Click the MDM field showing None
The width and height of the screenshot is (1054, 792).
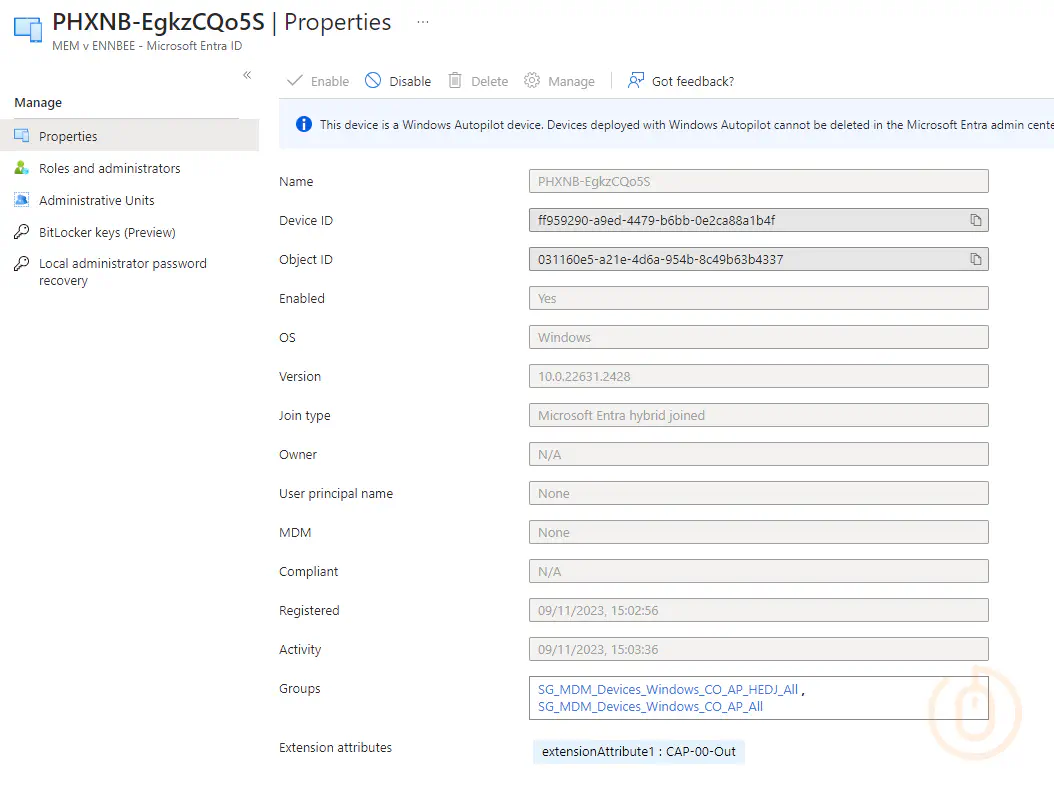point(758,532)
